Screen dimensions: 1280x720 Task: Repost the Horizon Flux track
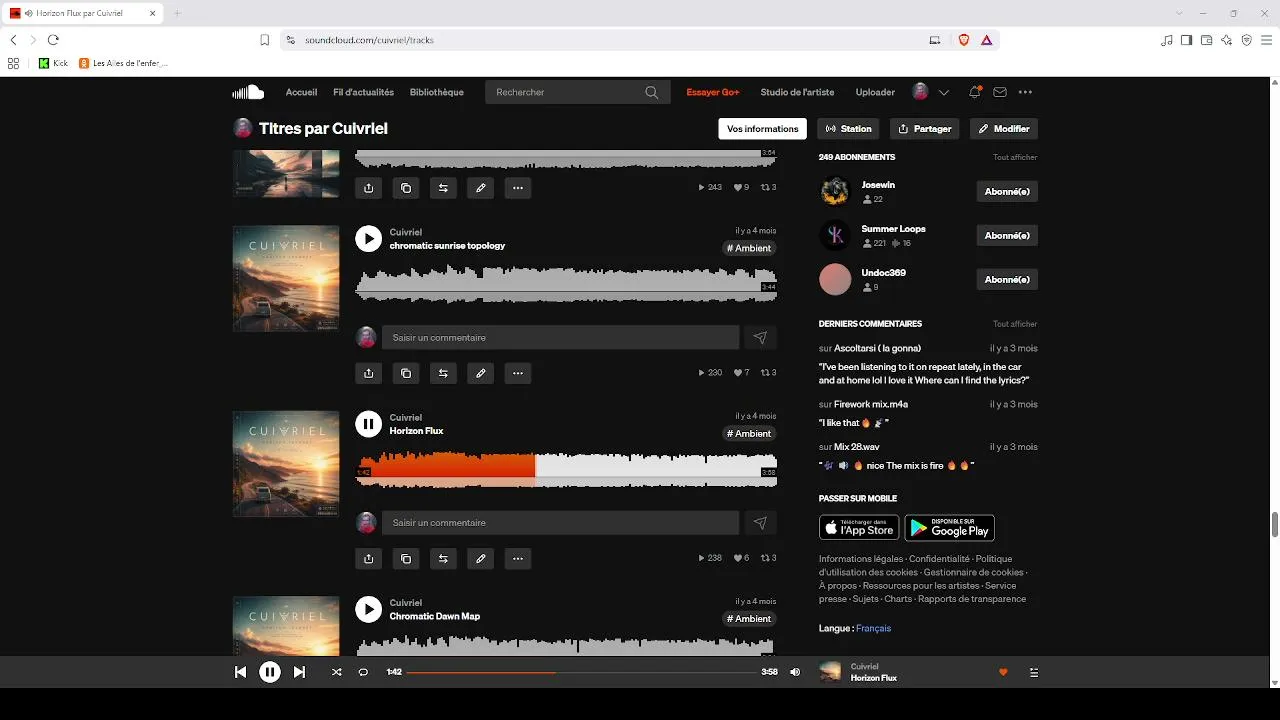pyautogui.click(x=443, y=558)
